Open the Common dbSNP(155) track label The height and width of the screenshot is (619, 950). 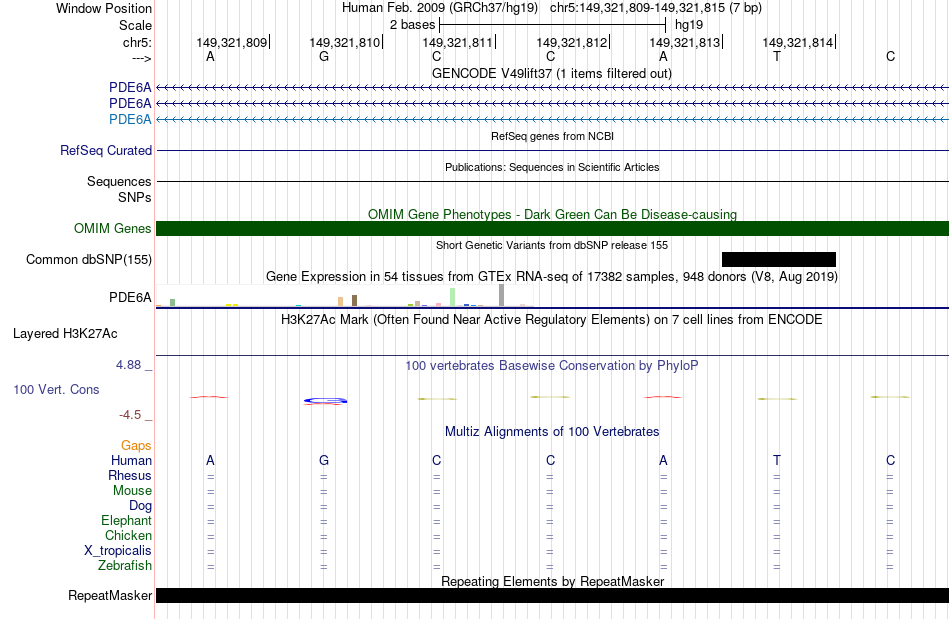(88, 259)
